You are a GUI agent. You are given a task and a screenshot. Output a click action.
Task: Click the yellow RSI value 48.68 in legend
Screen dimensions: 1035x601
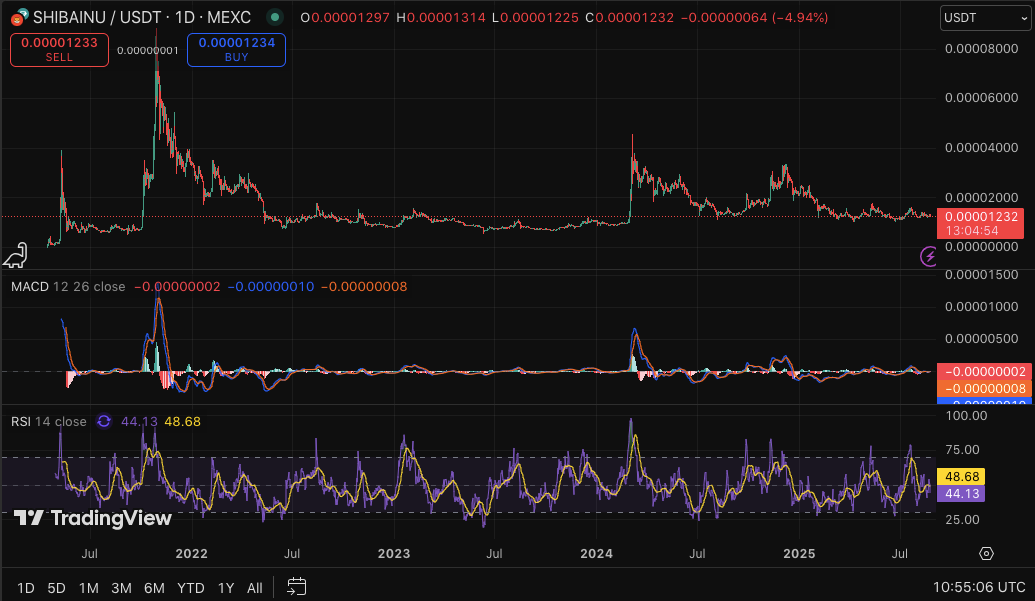click(x=182, y=421)
